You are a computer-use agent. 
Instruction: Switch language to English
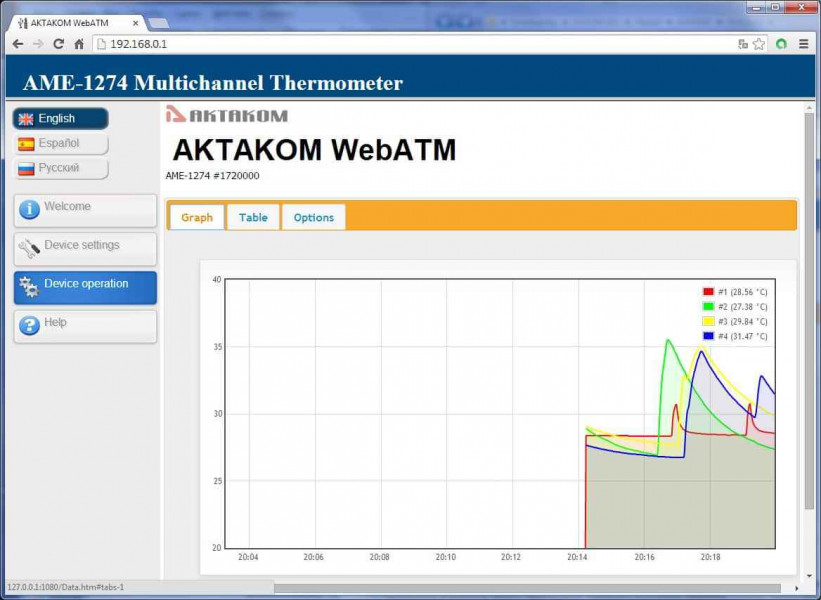click(x=61, y=119)
